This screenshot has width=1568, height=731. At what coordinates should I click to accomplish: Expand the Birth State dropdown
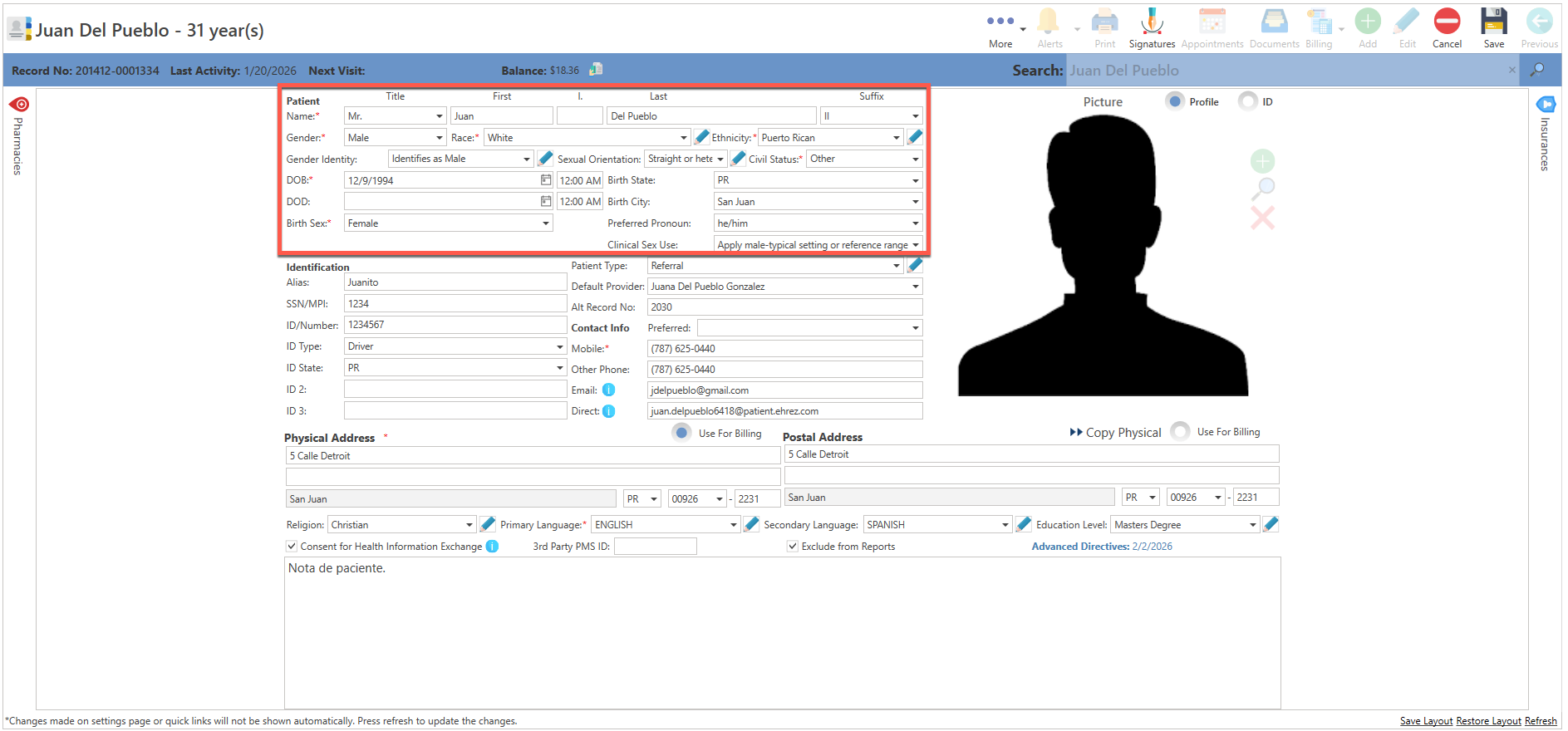[818, 179]
